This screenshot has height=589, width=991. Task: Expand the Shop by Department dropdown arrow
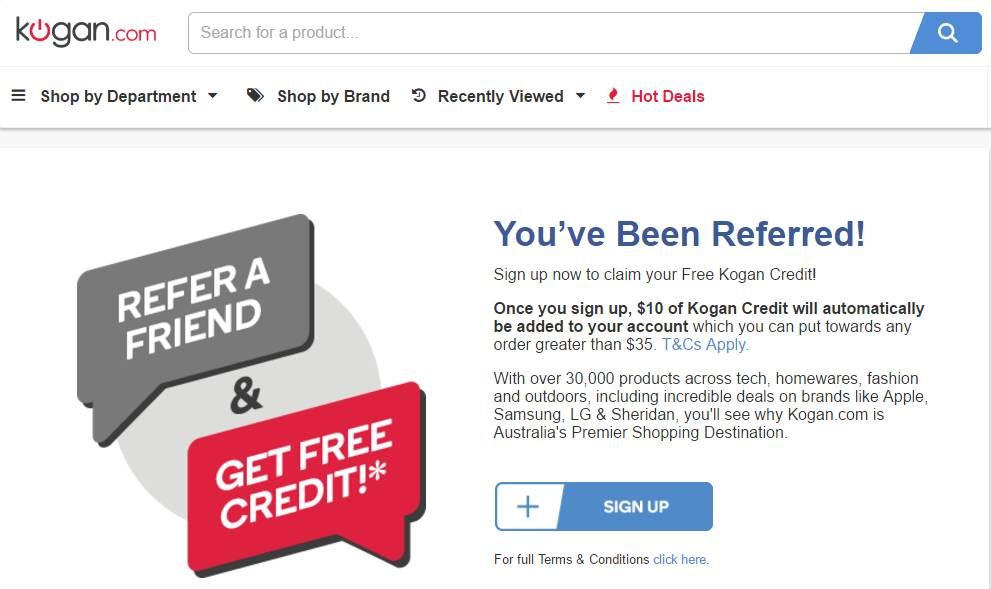click(x=212, y=96)
